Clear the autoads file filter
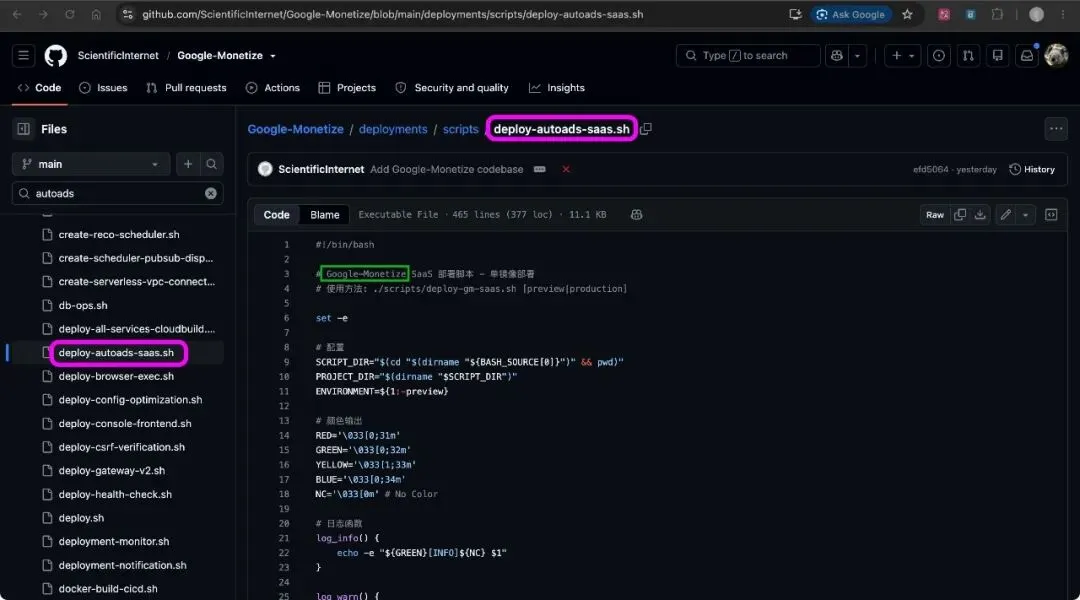1080x600 pixels. click(x=211, y=194)
